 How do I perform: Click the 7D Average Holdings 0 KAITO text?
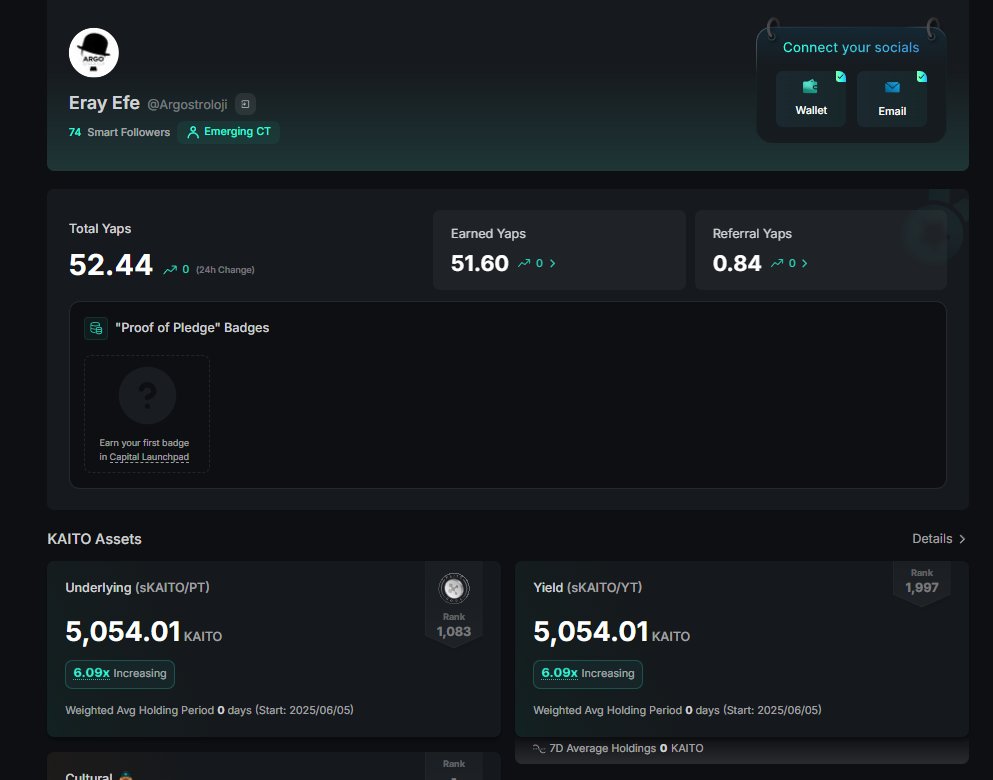coord(626,748)
